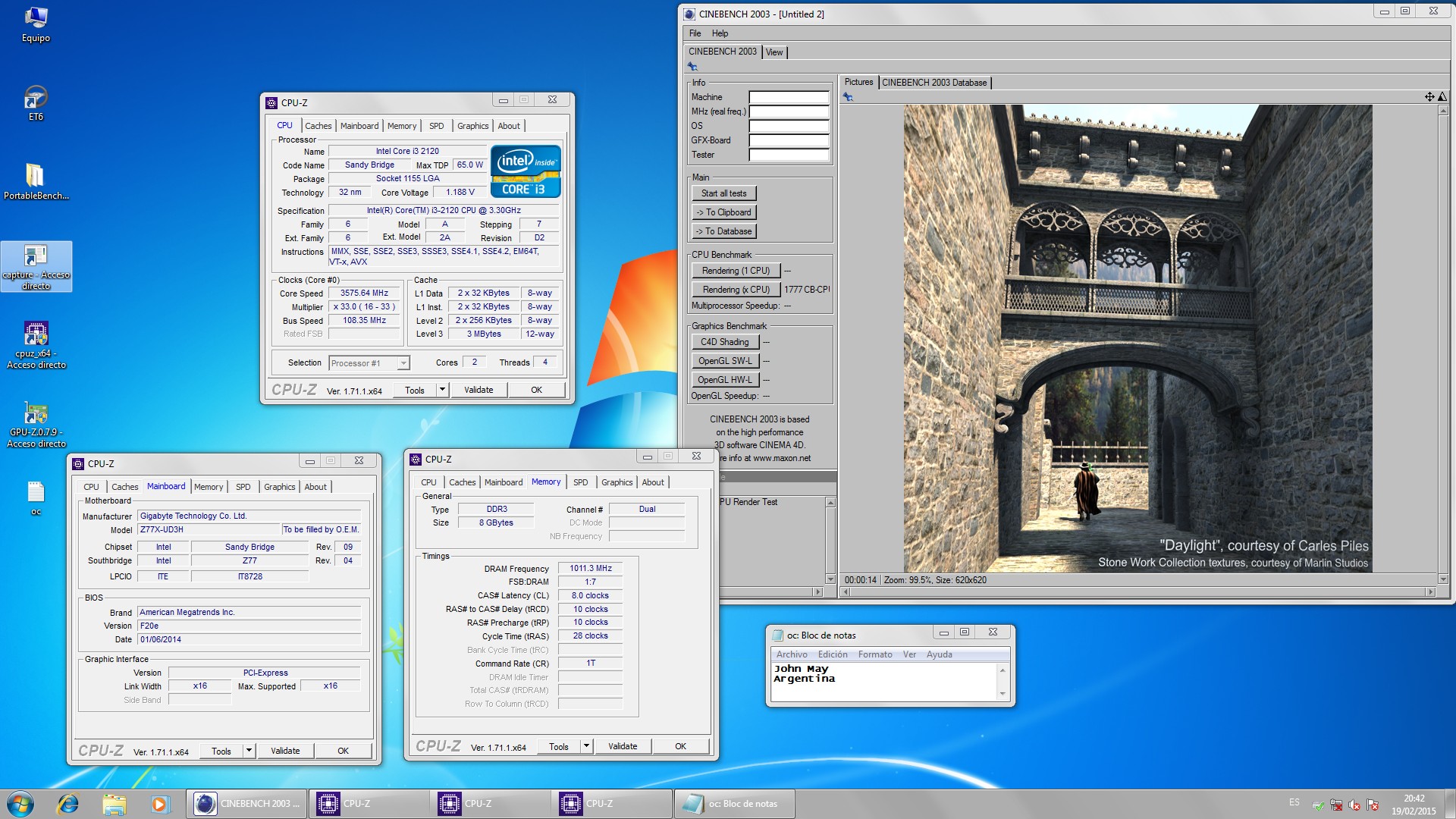Open Memory tab in CPU-Z CPU window
The height and width of the screenshot is (819, 1456).
point(402,126)
